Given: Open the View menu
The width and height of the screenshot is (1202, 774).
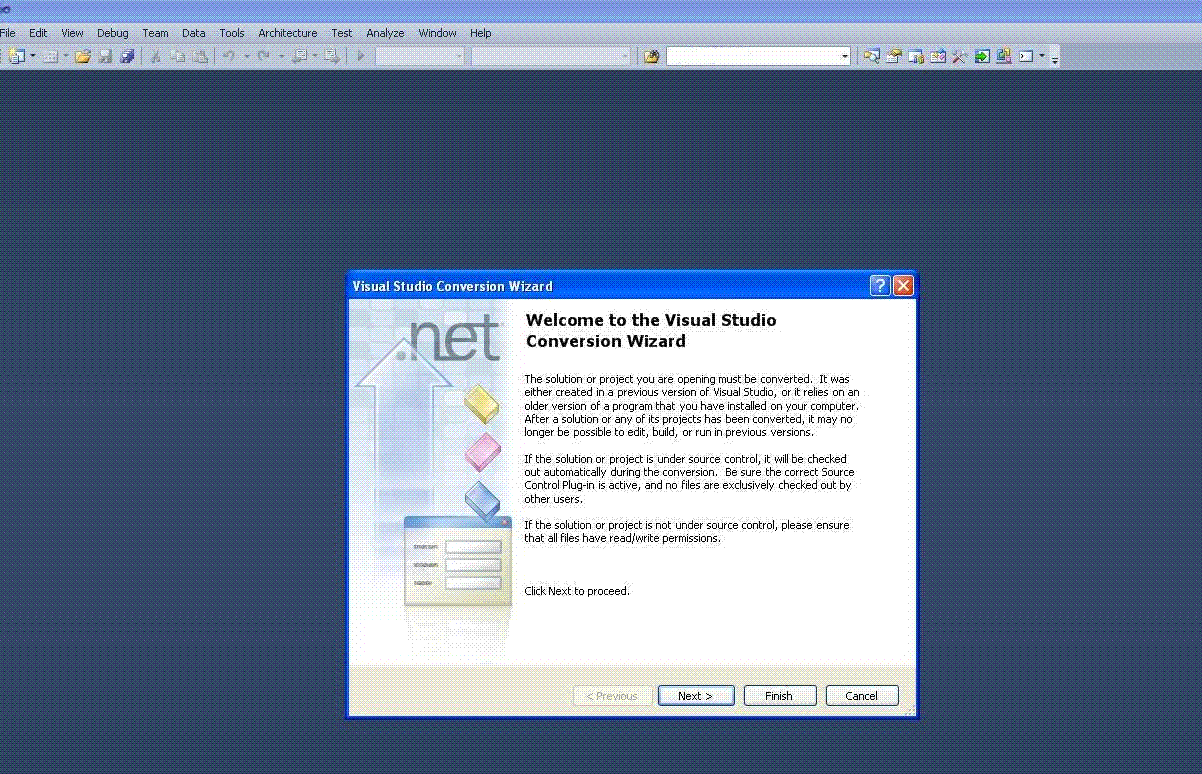Looking at the screenshot, I should 72,33.
